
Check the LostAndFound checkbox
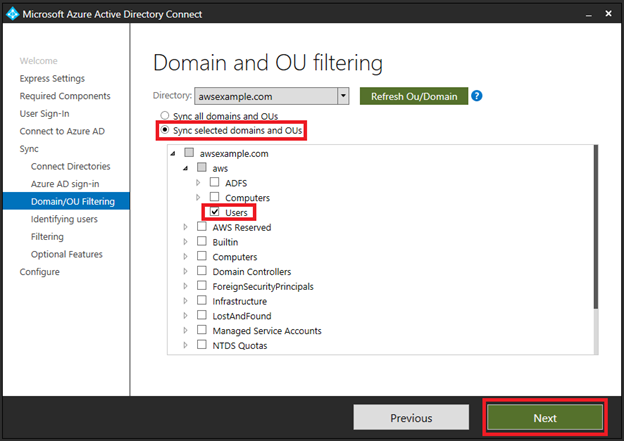click(x=202, y=315)
